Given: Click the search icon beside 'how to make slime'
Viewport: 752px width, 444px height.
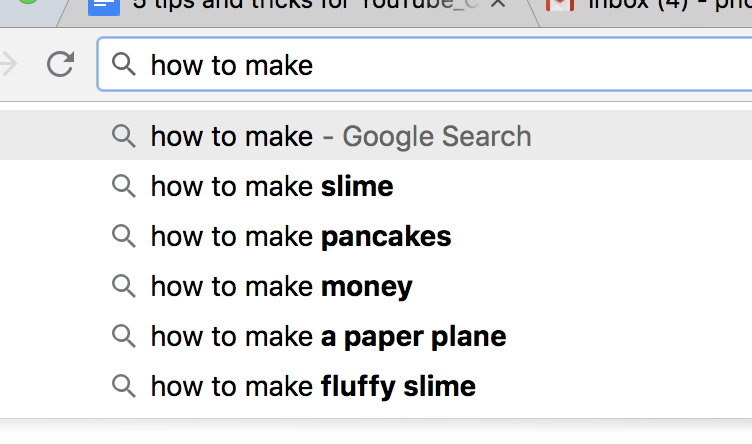Looking at the screenshot, I should [x=124, y=186].
